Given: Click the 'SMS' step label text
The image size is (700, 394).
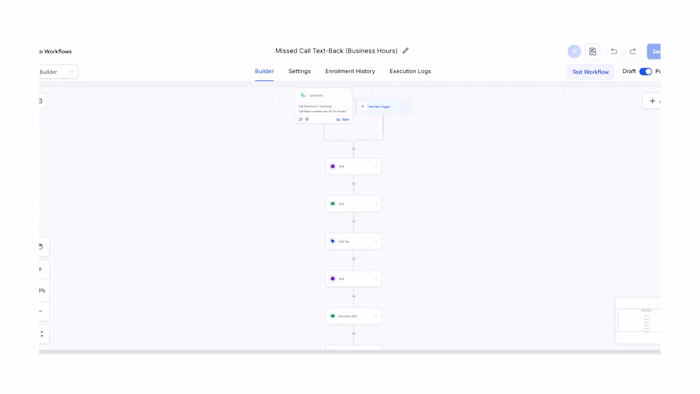Looking at the screenshot, I should pos(342,204).
